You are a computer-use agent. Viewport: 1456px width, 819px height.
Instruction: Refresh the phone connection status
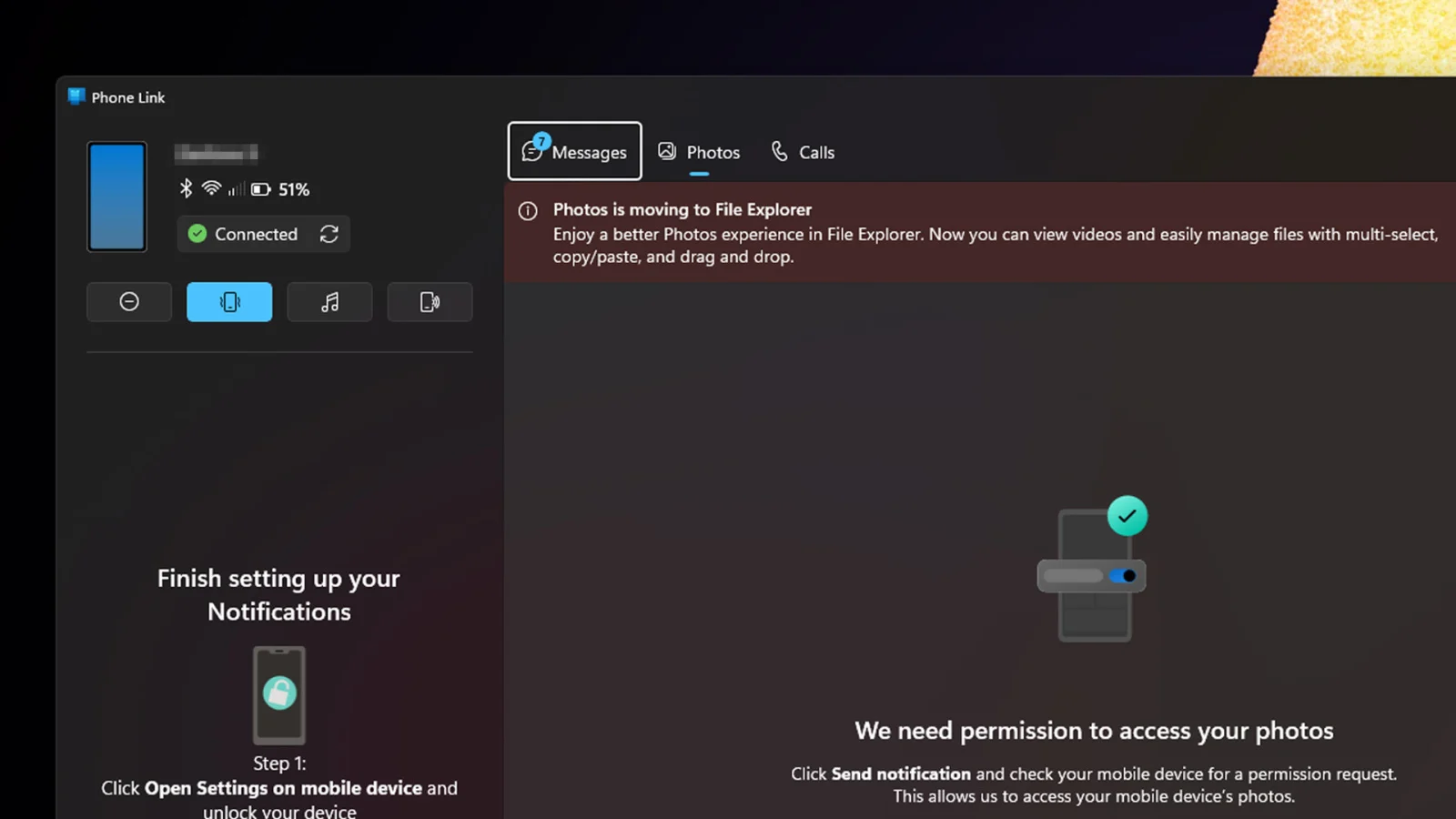329,234
